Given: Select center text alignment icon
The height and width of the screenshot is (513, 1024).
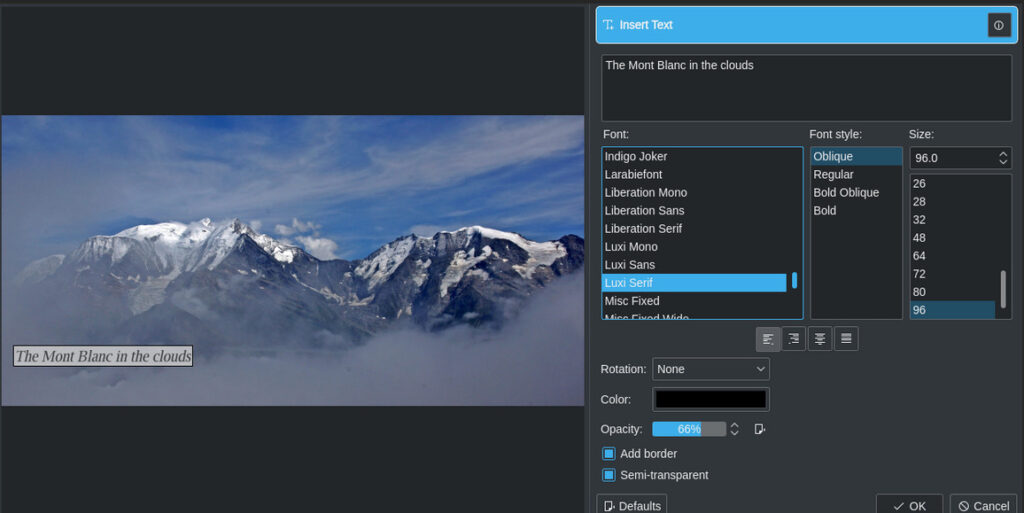Looking at the screenshot, I should (820, 339).
